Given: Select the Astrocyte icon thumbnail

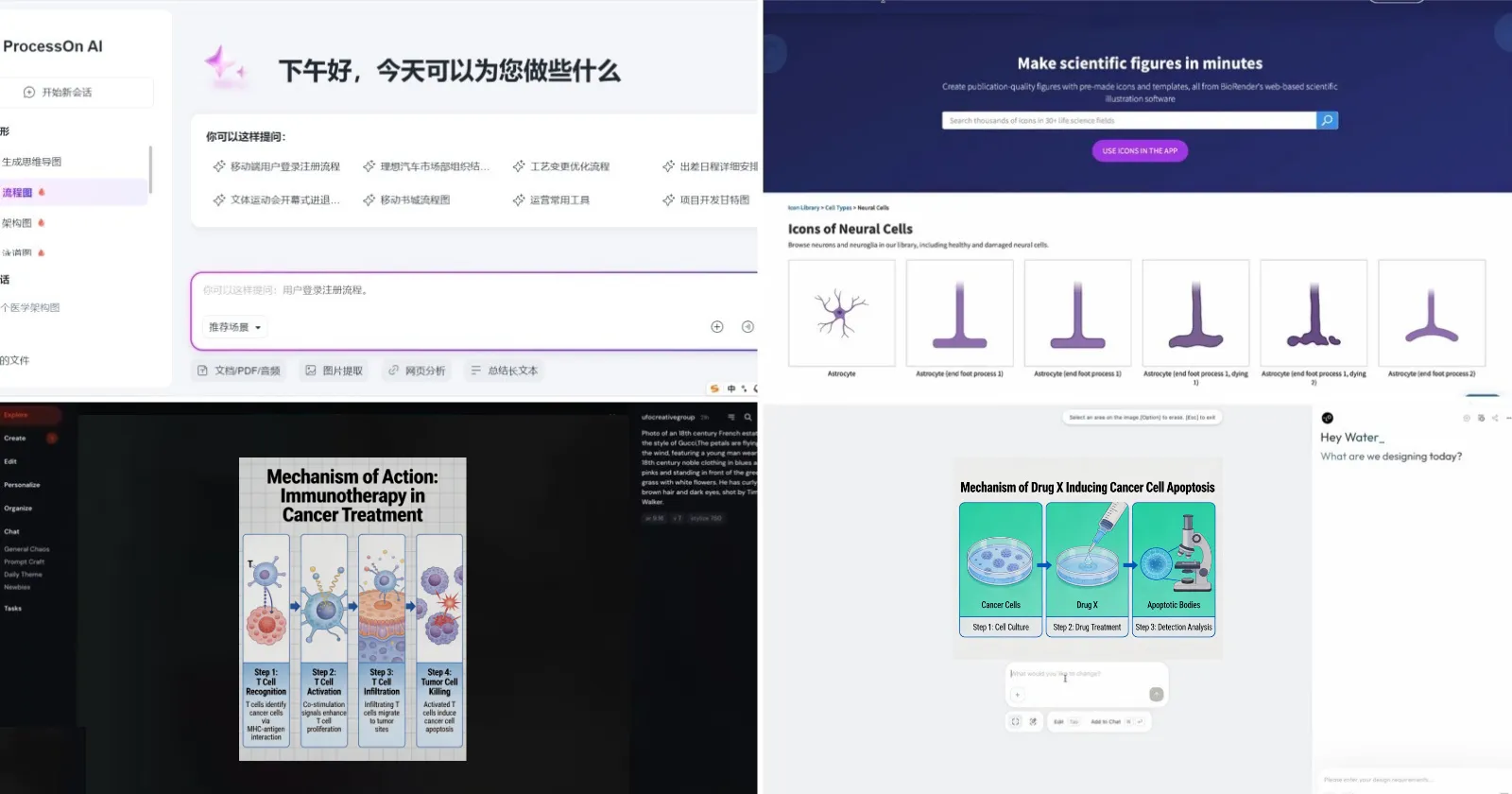Looking at the screenshot, I should 841,313.
